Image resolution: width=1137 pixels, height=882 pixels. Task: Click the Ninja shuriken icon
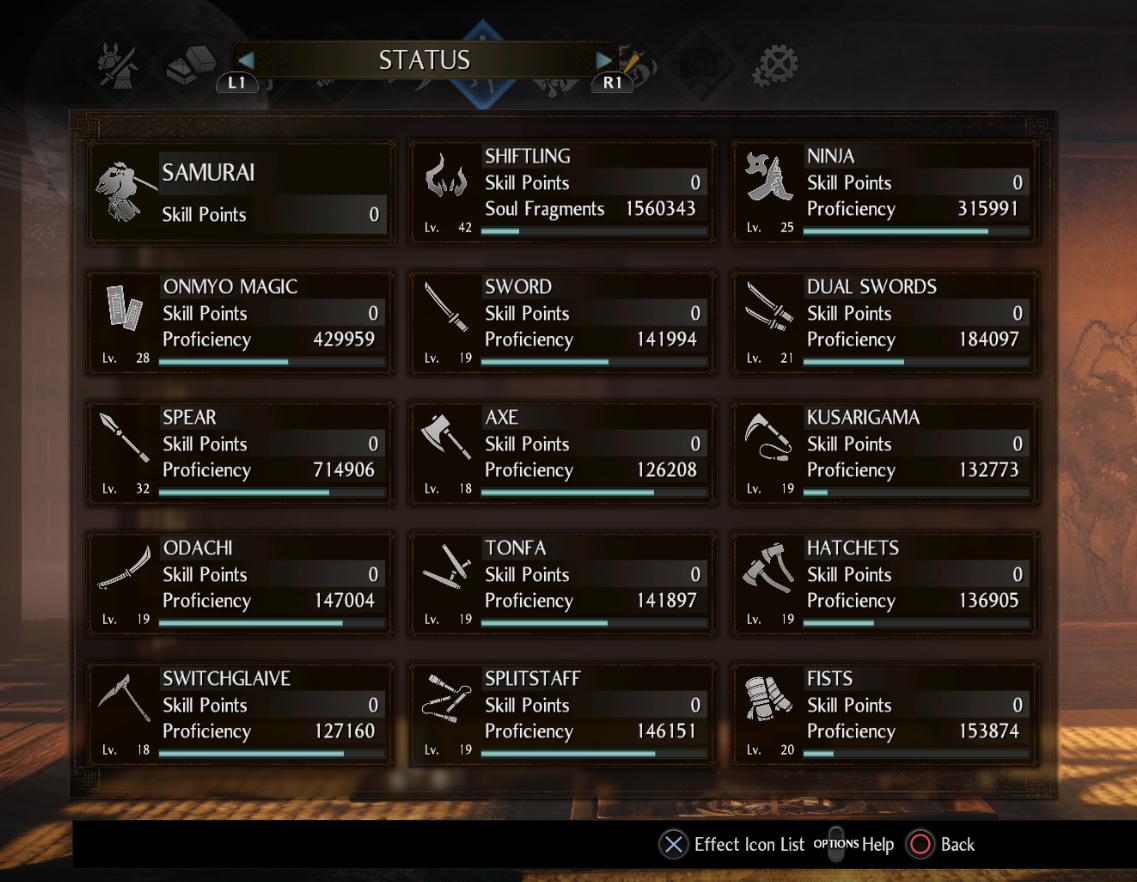[768, 176]
